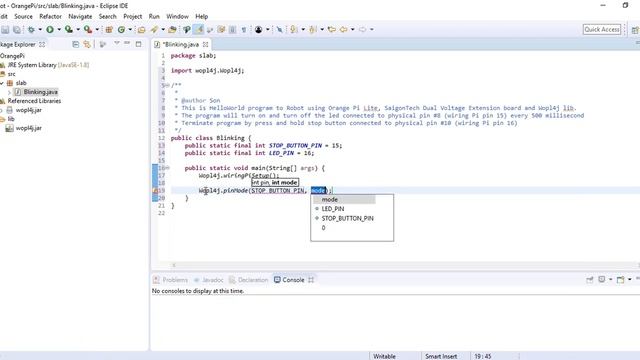This screenshot has width=640, height=360.
Task: Click the Quick Access search field
Action: pos(602,29)
